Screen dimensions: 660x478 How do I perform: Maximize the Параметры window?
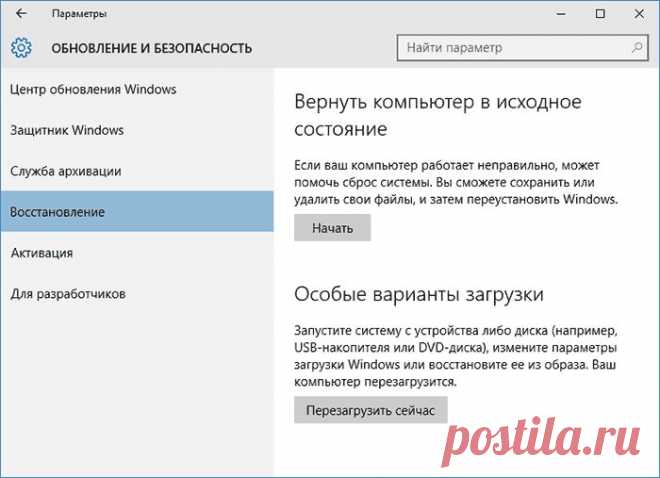(600, 14)
